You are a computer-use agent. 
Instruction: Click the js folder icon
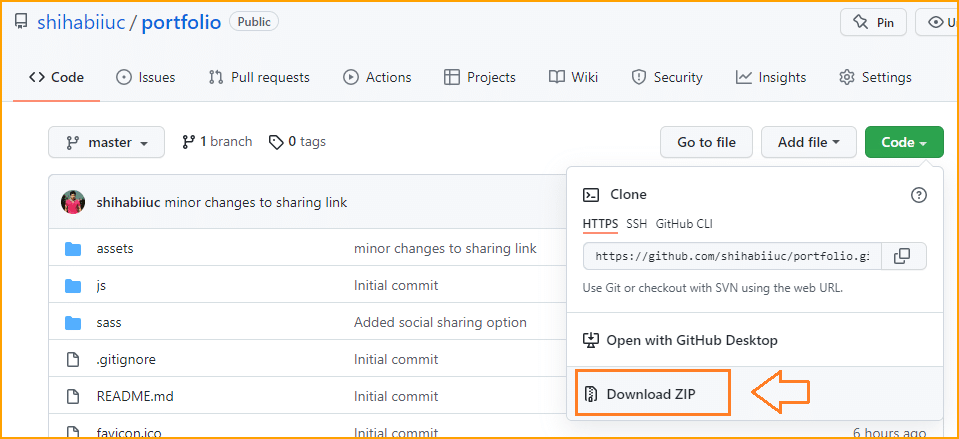point(73,286)
